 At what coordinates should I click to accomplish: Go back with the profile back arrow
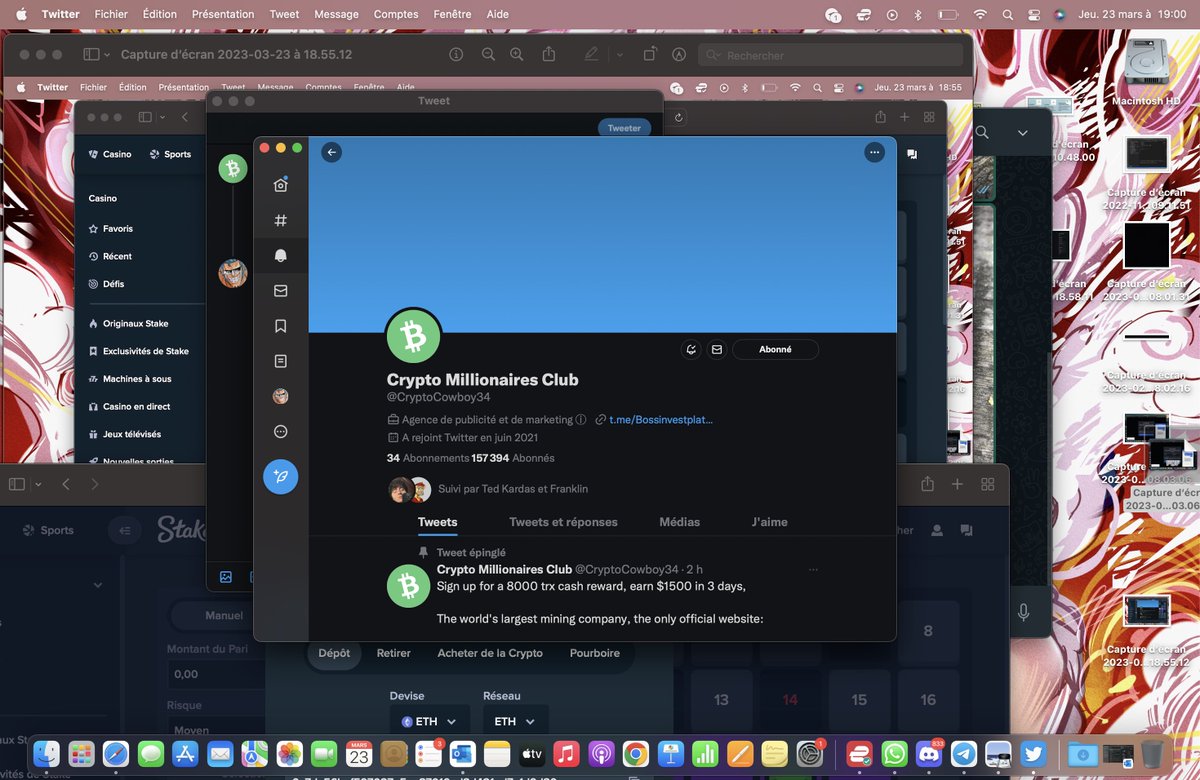[332, 152]
